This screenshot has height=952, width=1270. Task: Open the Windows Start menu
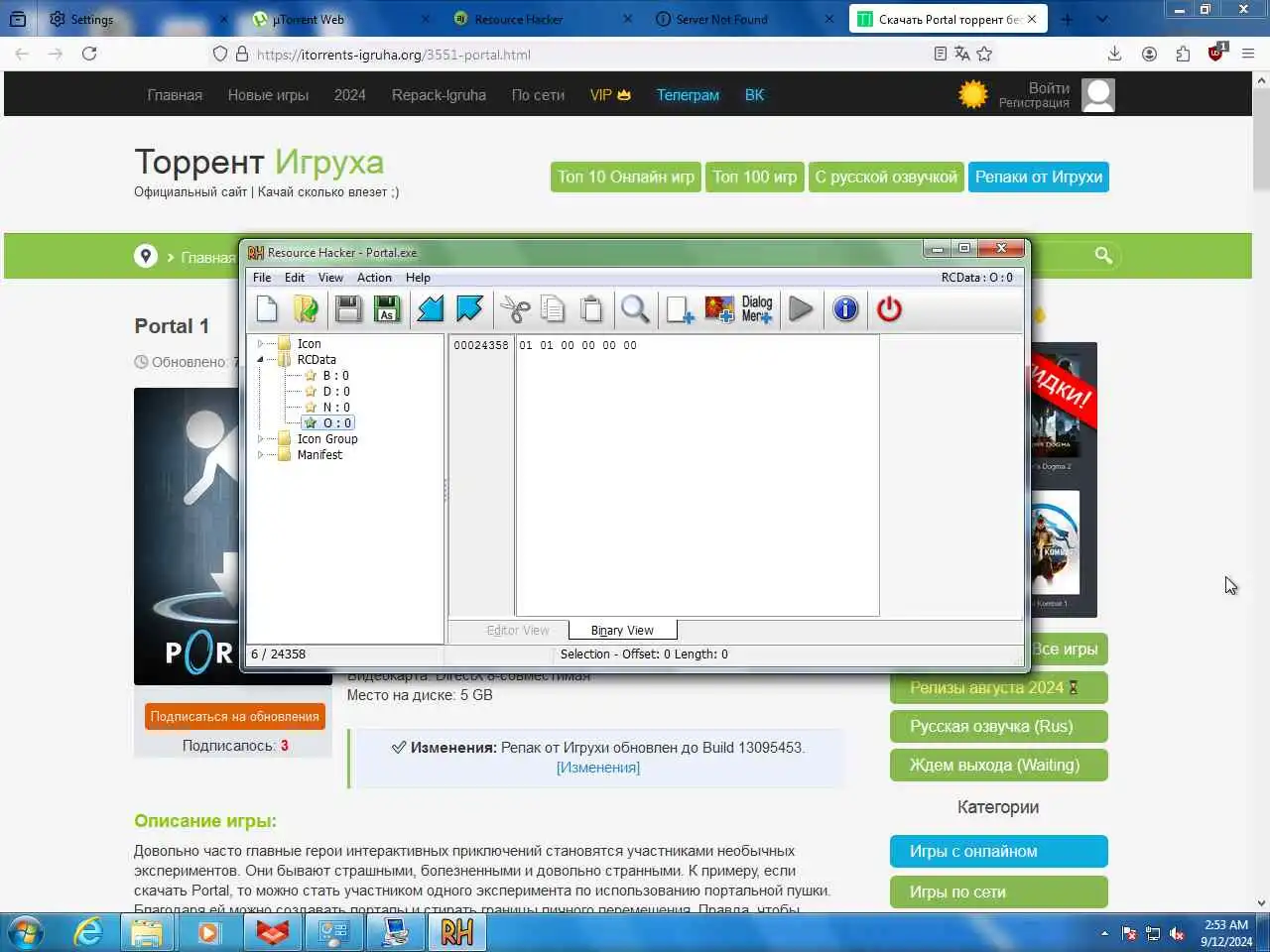coord(26,932)
